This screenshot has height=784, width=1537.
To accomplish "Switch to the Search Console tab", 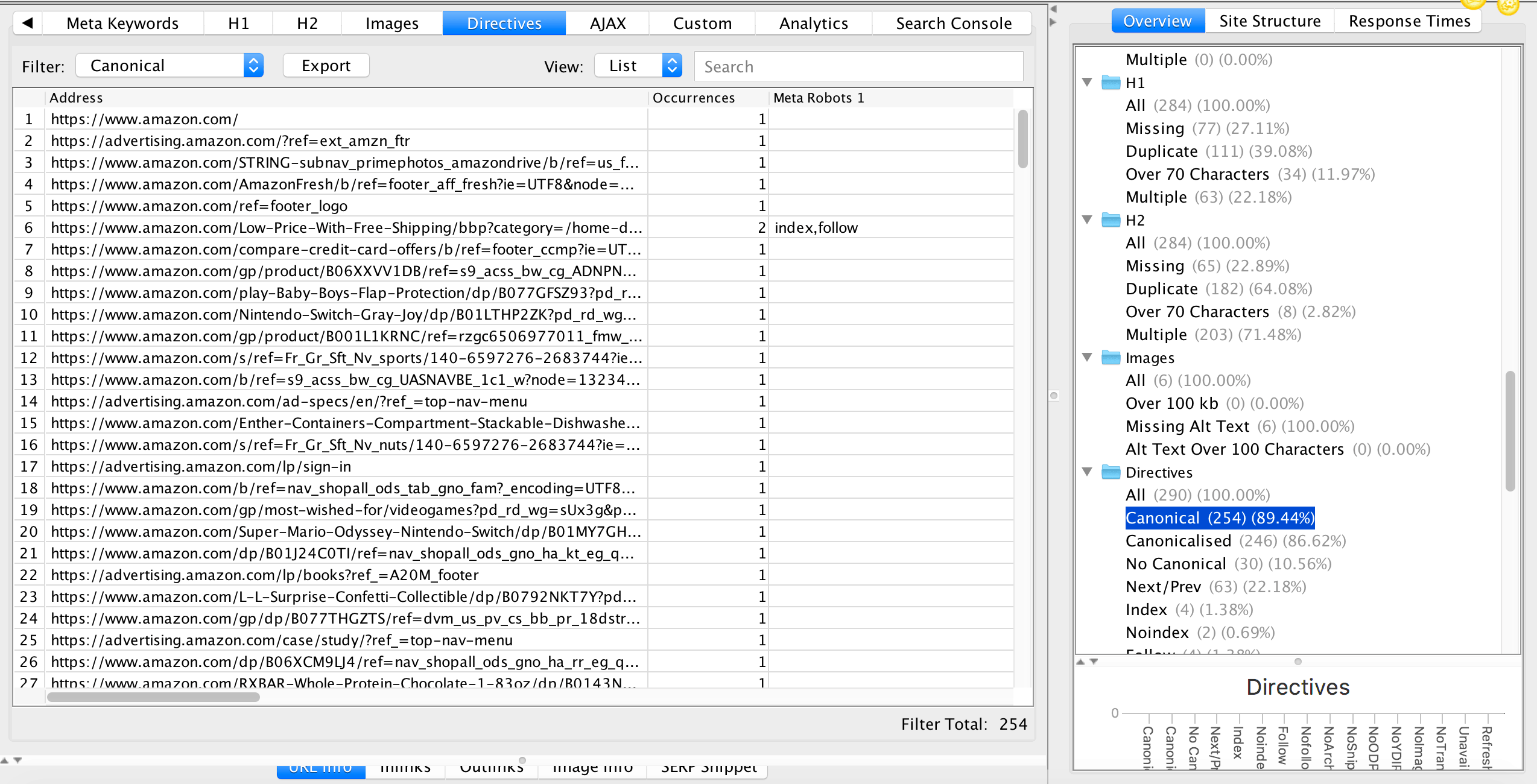I will pos(953,24).
